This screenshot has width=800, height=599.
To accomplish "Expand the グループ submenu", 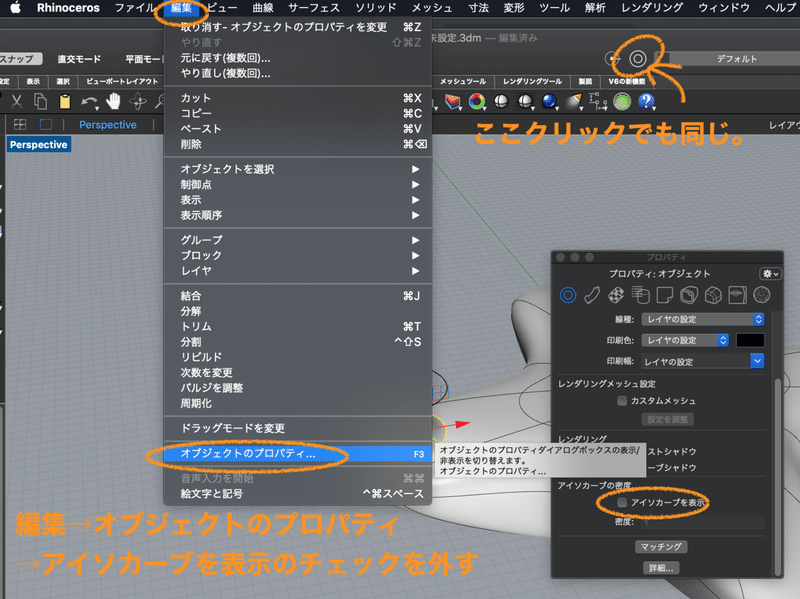I will coord(297,240).
